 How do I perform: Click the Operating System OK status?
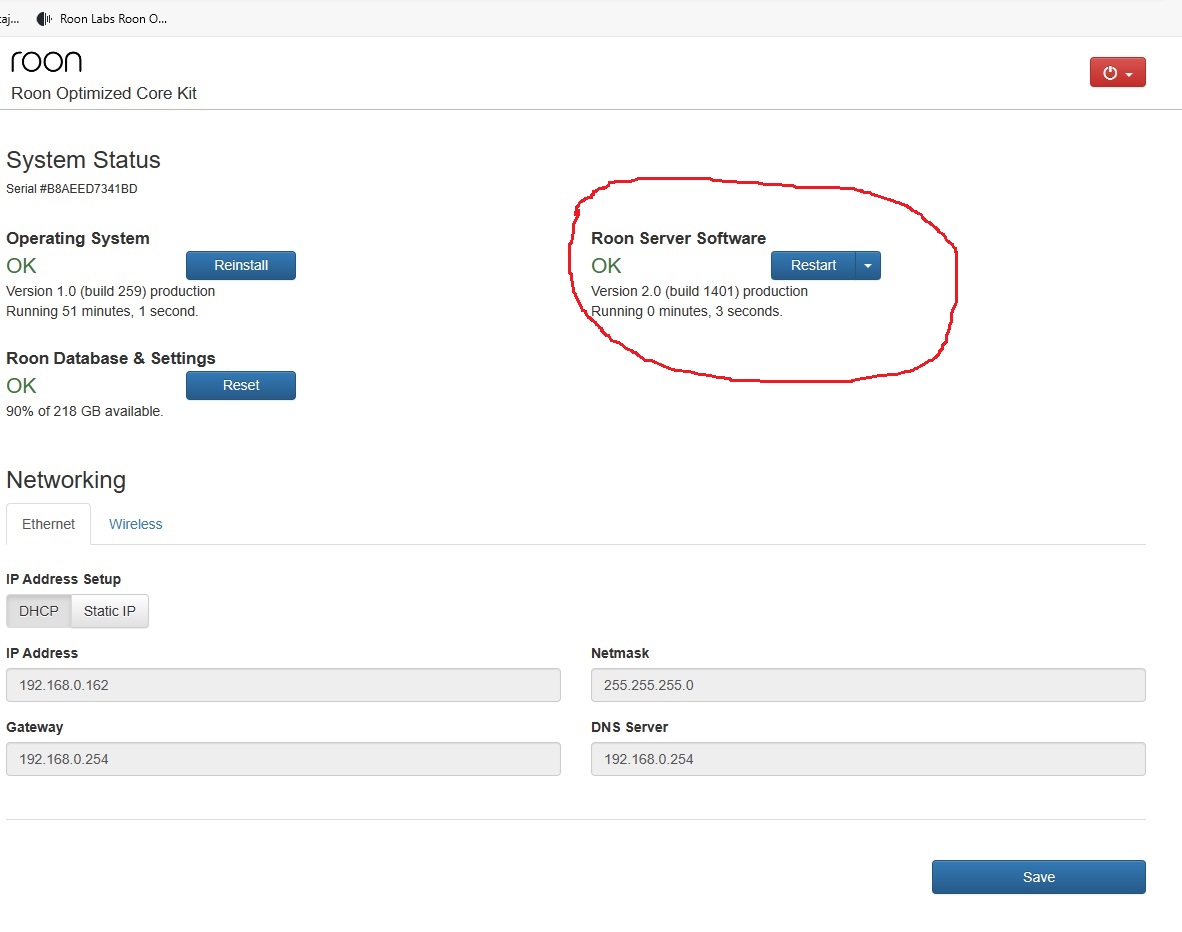pyautogui.click(x=21, y=265)
